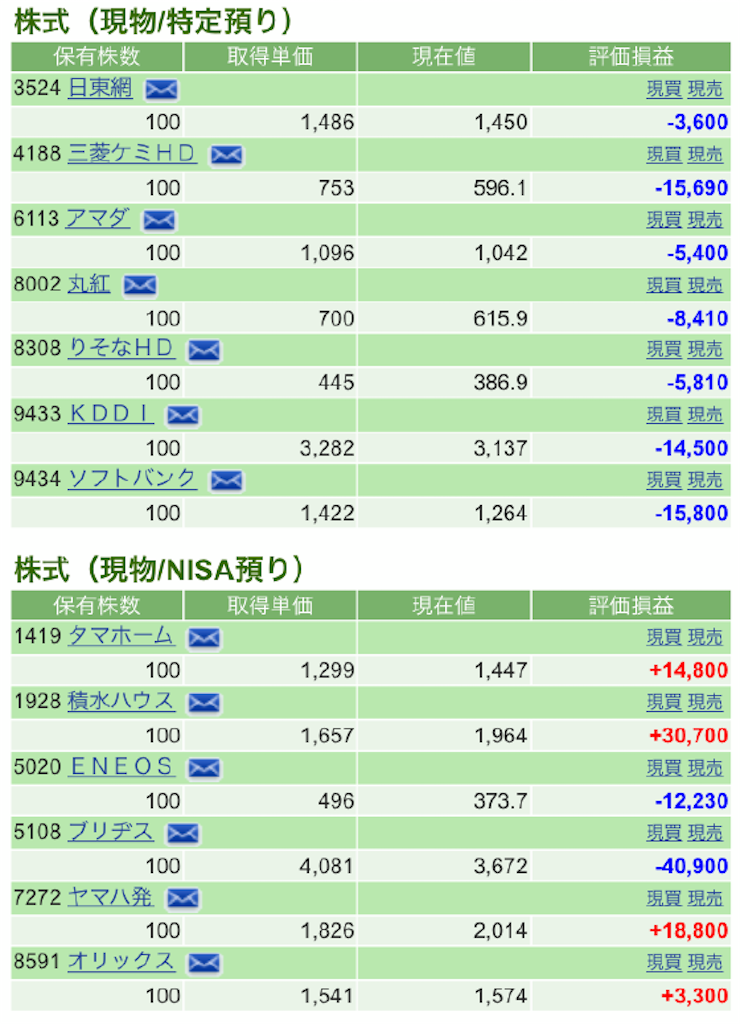Click 現買 for 三菱ケミHD
The image size is (740, 1024).
(x=664, y=155)
